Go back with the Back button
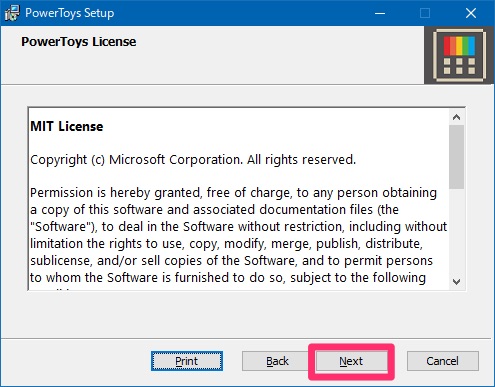Image resolution: width=495 pixels, height=387 pixels. point(277,361)
